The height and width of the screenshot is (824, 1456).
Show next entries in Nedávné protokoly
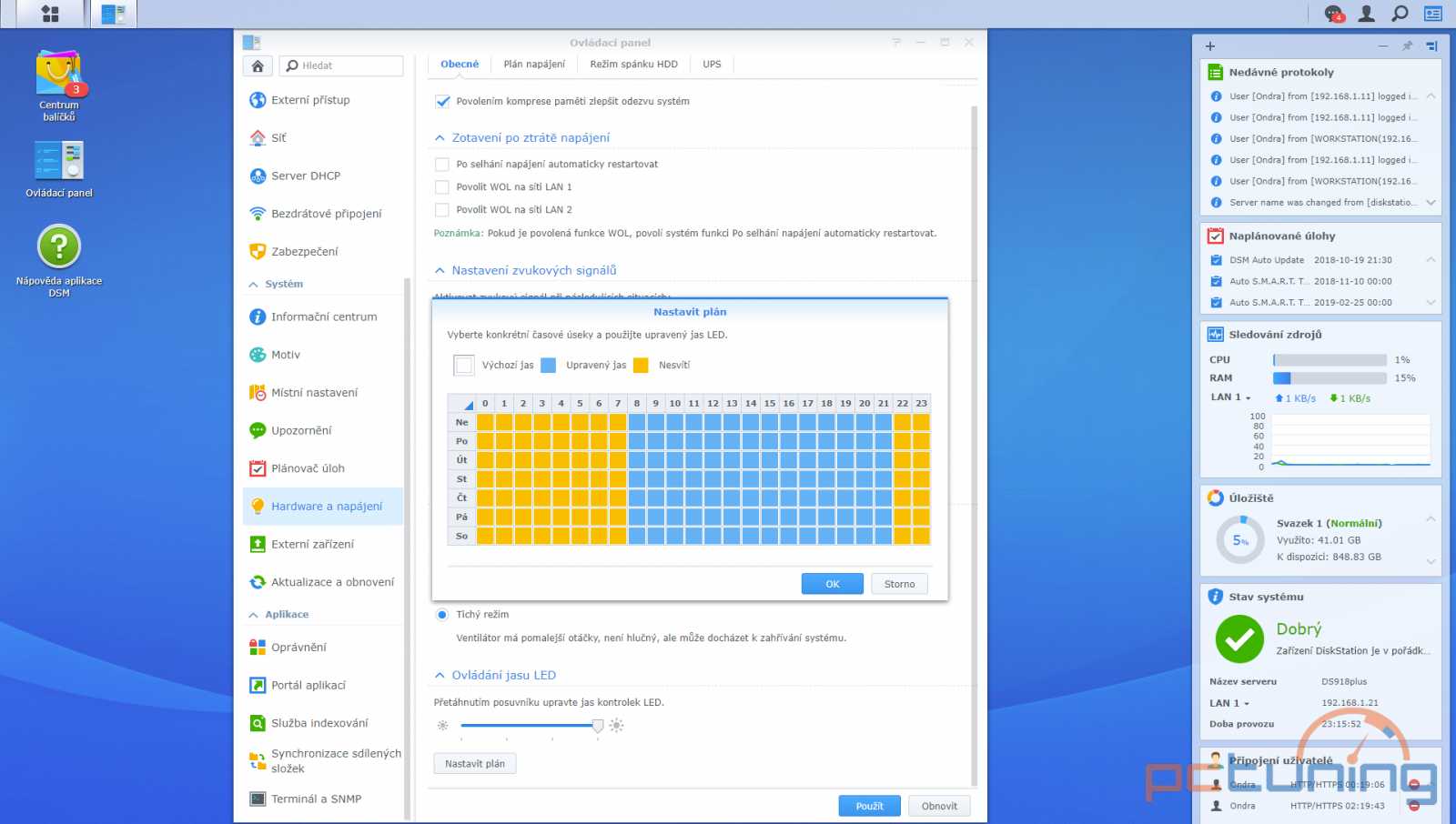(1431, 203)
